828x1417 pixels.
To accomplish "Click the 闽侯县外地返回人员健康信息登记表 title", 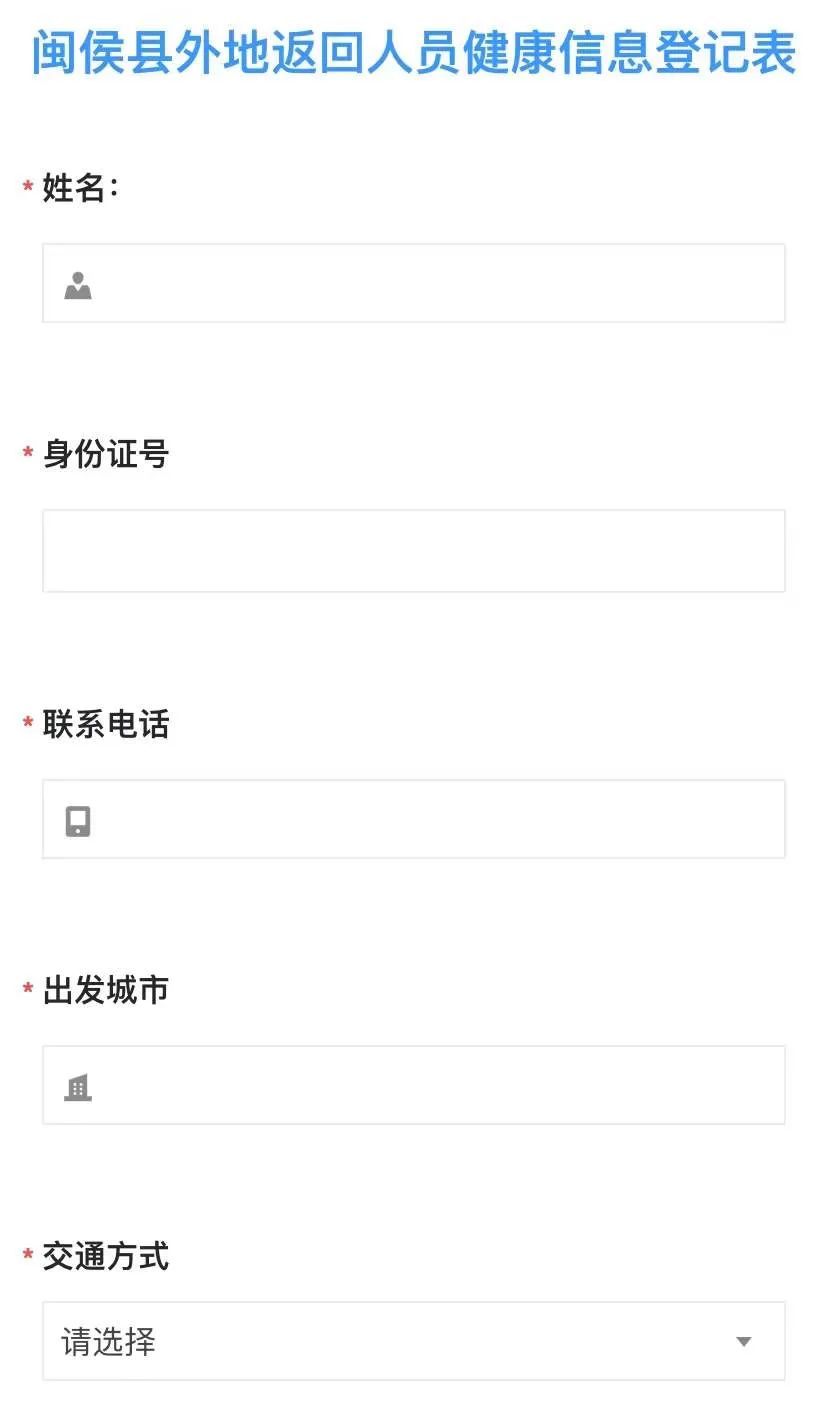I will [414, 53].
